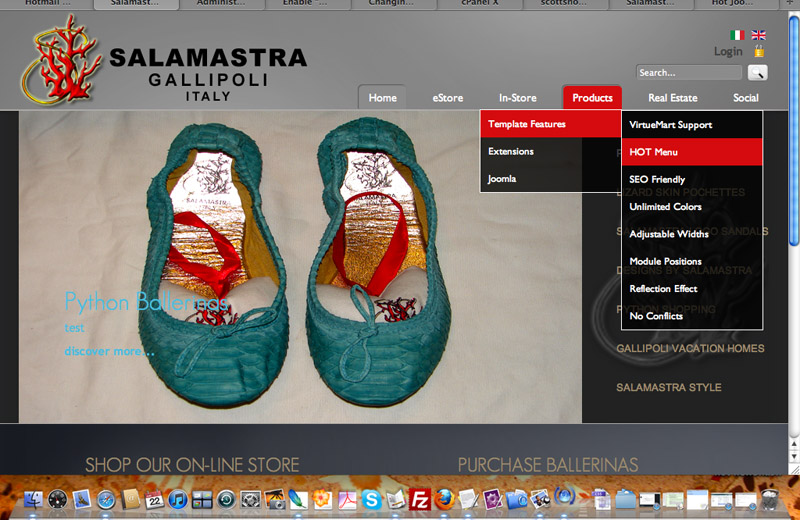The image size is (800, 520).
Task: Expand the Extensions submenu entry
Action: [551, 151]
